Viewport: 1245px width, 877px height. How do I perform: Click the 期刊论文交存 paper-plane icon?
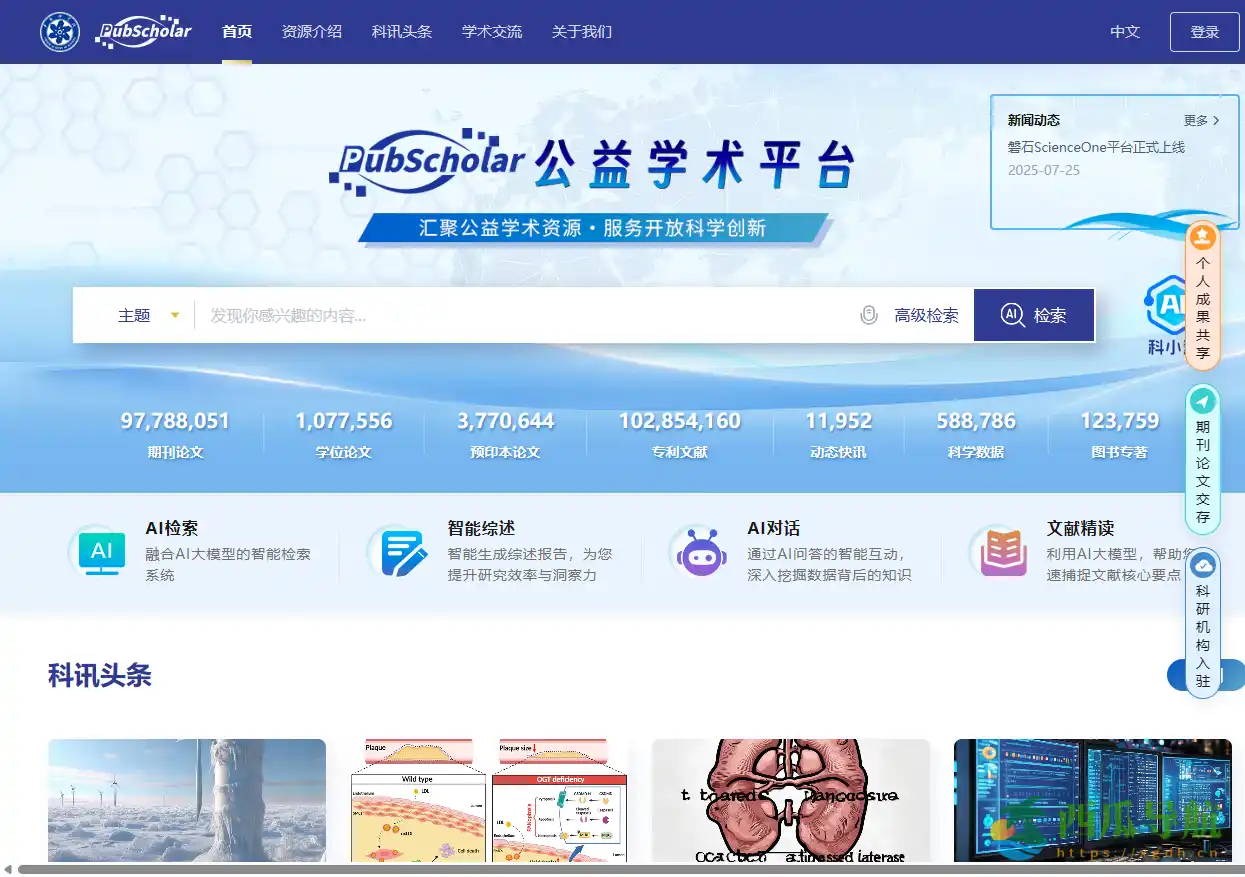[1203, 400]
